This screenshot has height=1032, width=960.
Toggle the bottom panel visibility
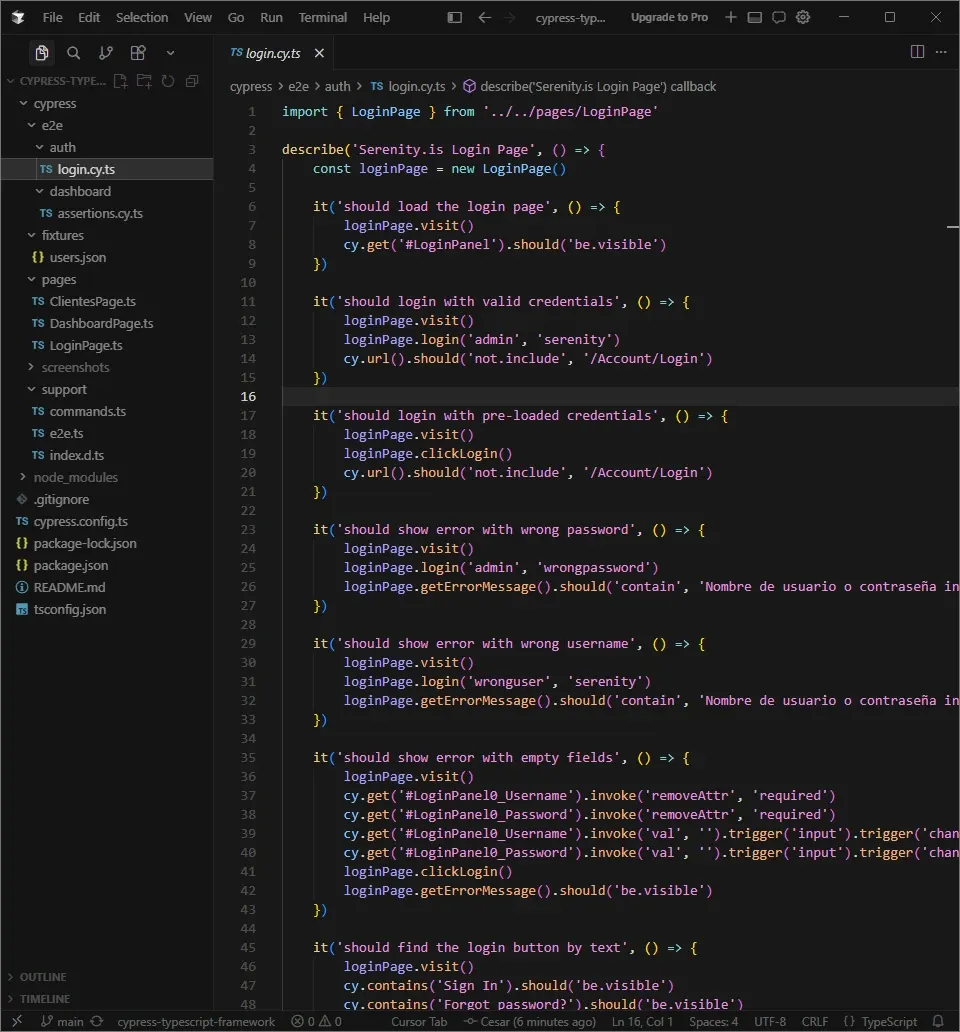click(755, 17)
